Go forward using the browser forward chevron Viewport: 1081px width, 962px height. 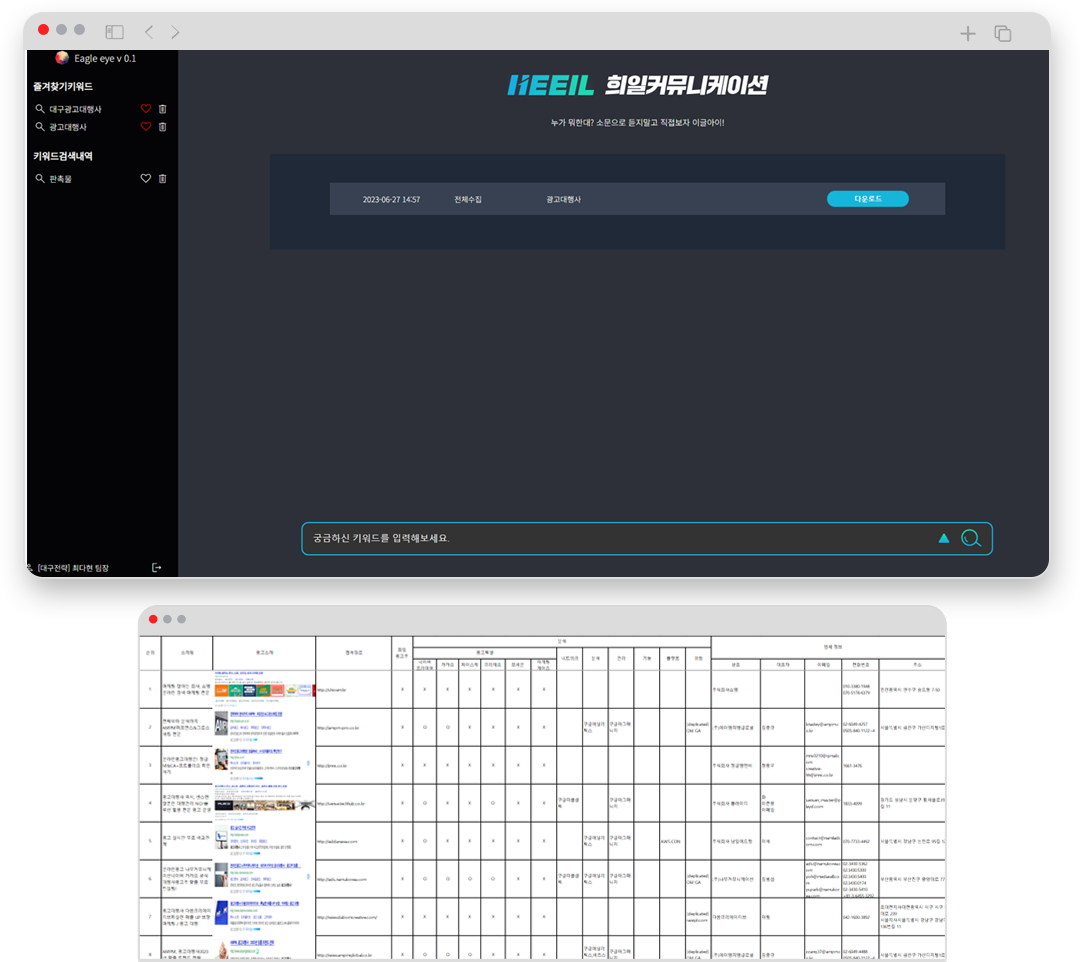pos(175,33)
